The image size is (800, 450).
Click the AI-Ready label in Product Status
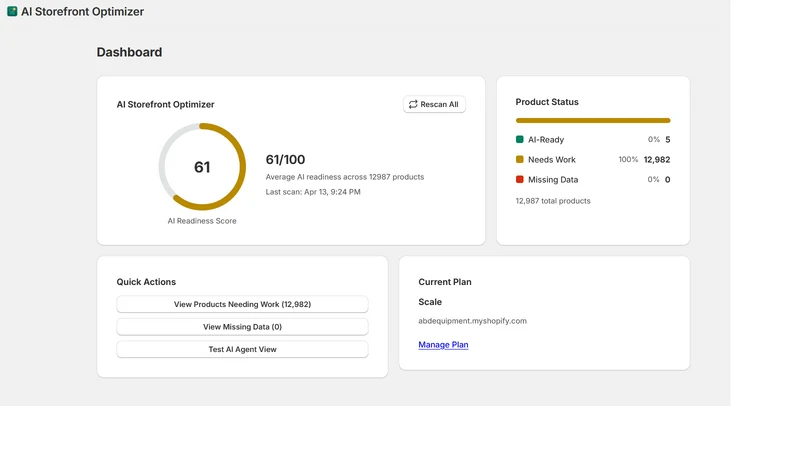[546, 139]
